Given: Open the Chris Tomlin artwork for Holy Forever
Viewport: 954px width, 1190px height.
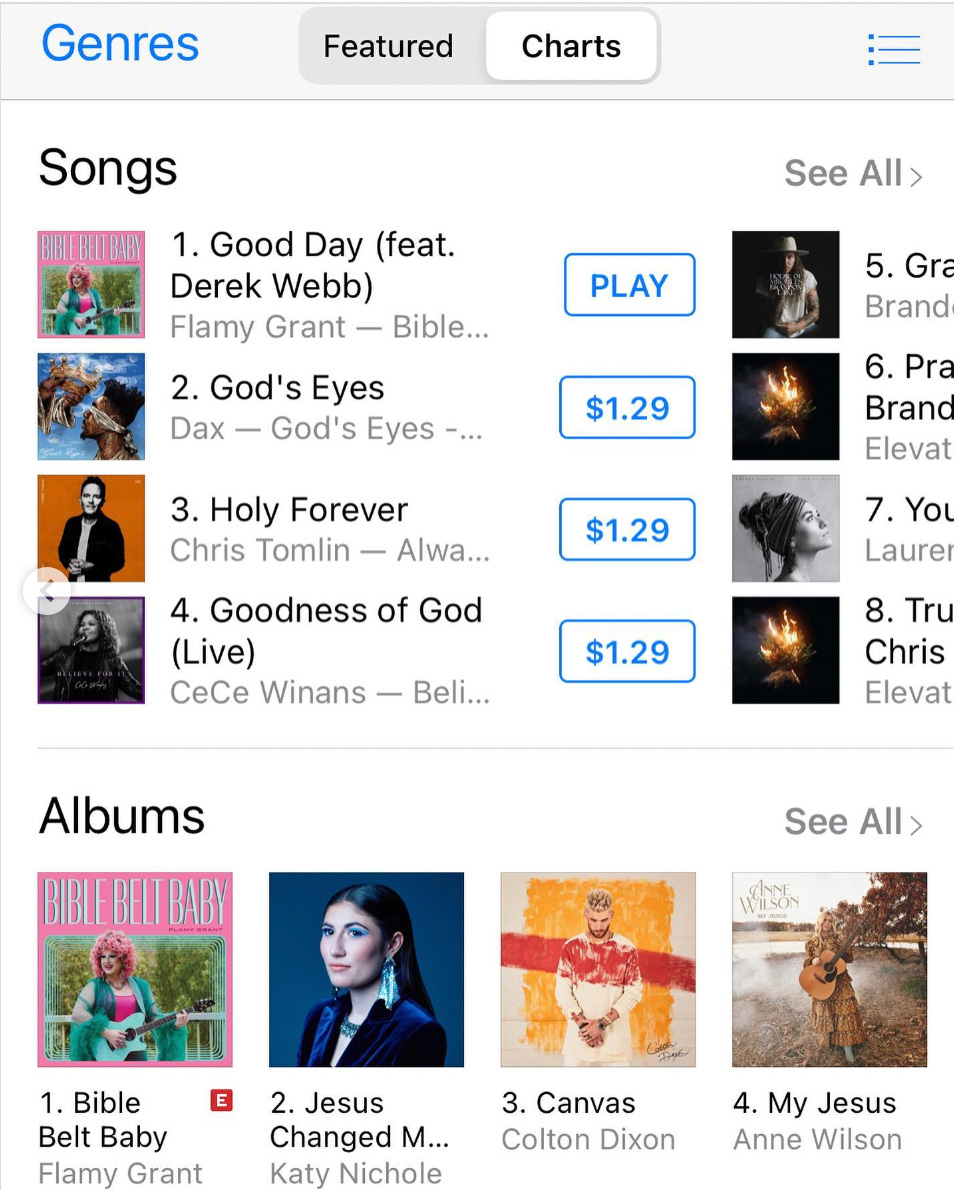Looking at the screenshot, I should (91, 528).
